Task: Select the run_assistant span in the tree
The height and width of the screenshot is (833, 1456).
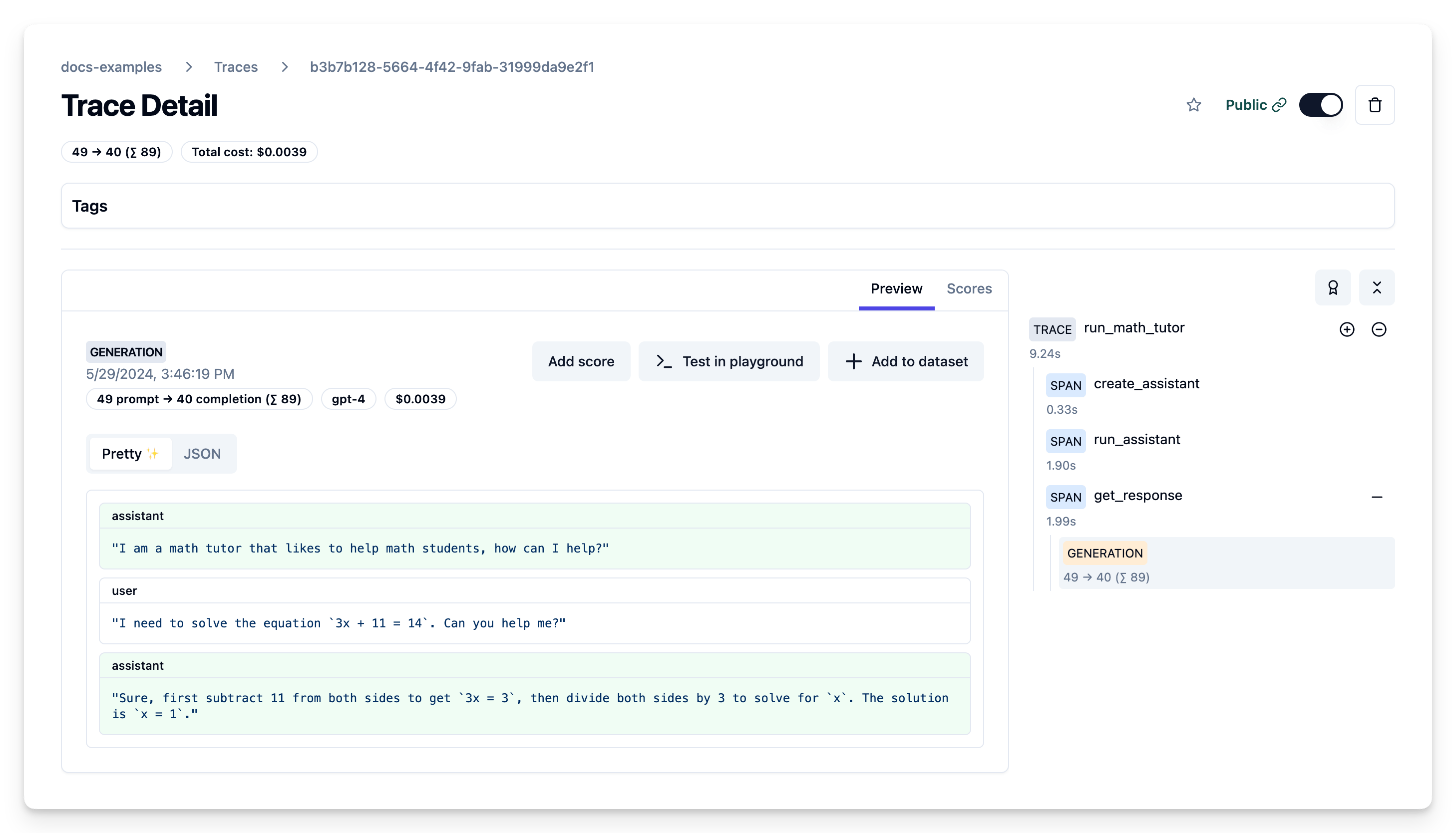Action: [x=1136, y=439]
